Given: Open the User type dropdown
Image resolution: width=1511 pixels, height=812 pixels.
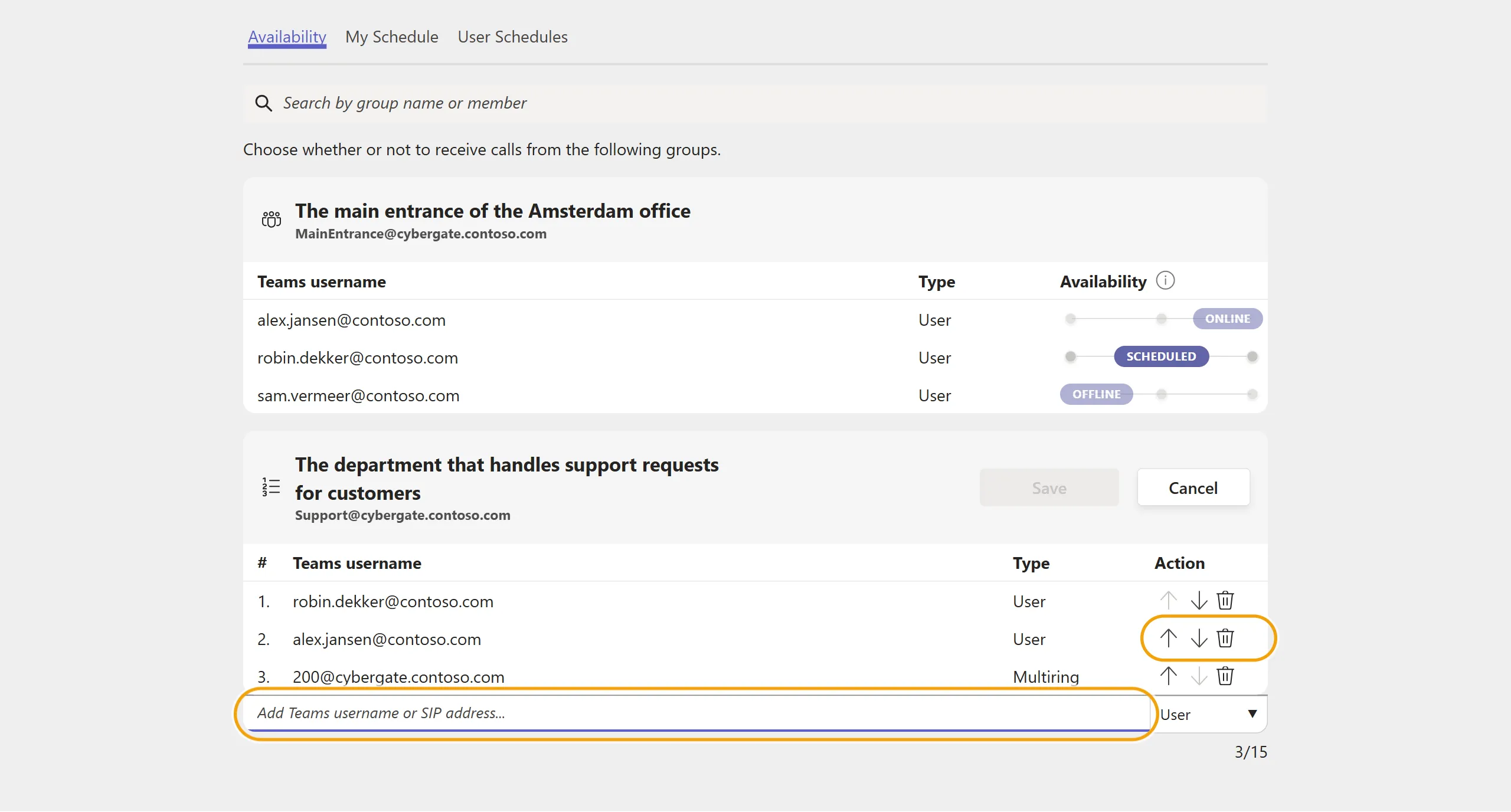Looking at the screenshot, I should pos(1210,714).
